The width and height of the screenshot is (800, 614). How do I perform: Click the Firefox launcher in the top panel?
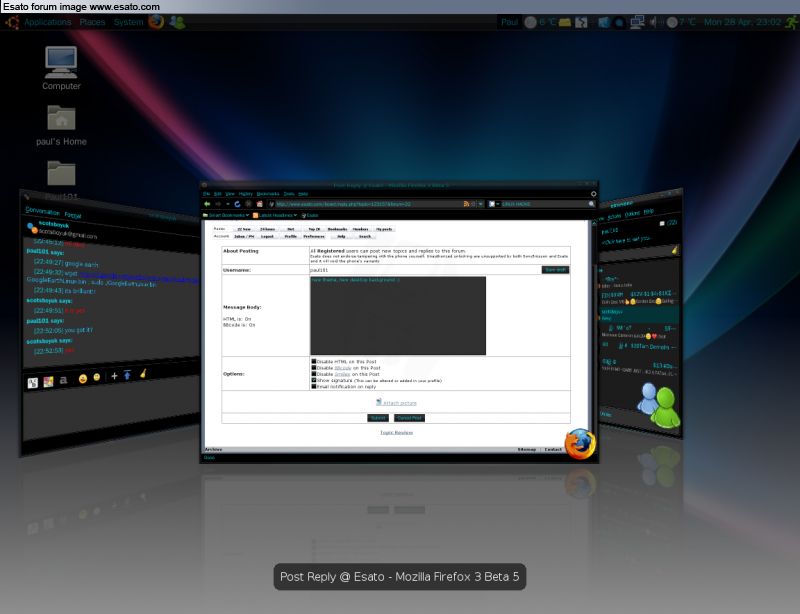pos(156,22)
